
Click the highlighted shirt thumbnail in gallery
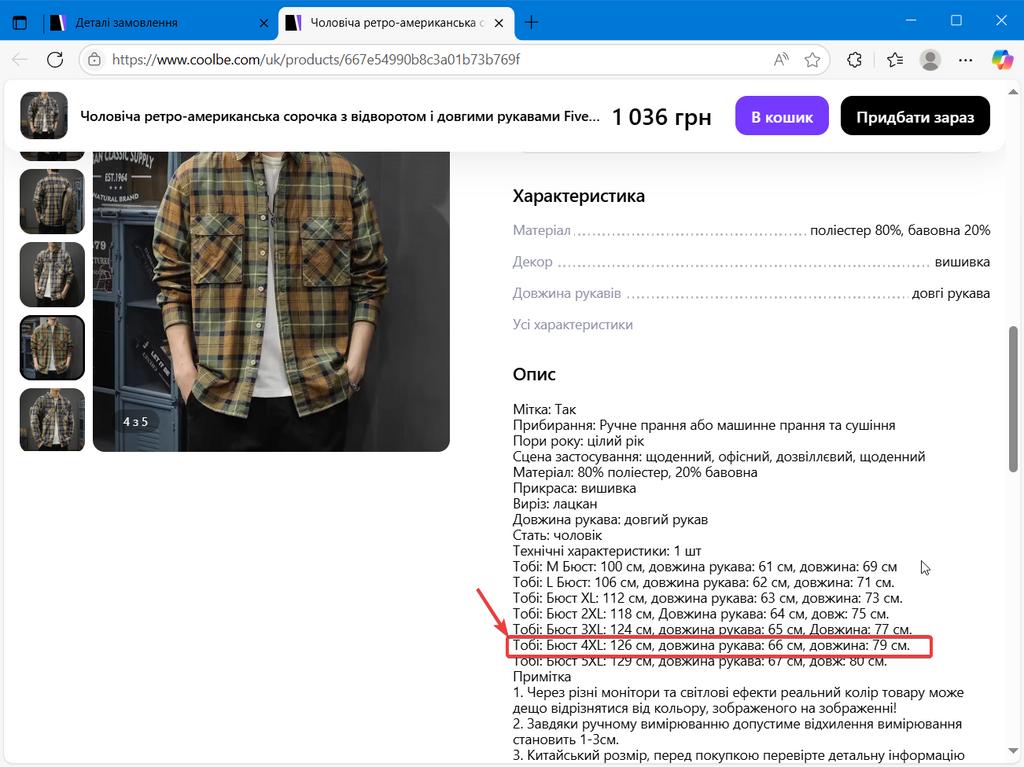pos(52,348)
